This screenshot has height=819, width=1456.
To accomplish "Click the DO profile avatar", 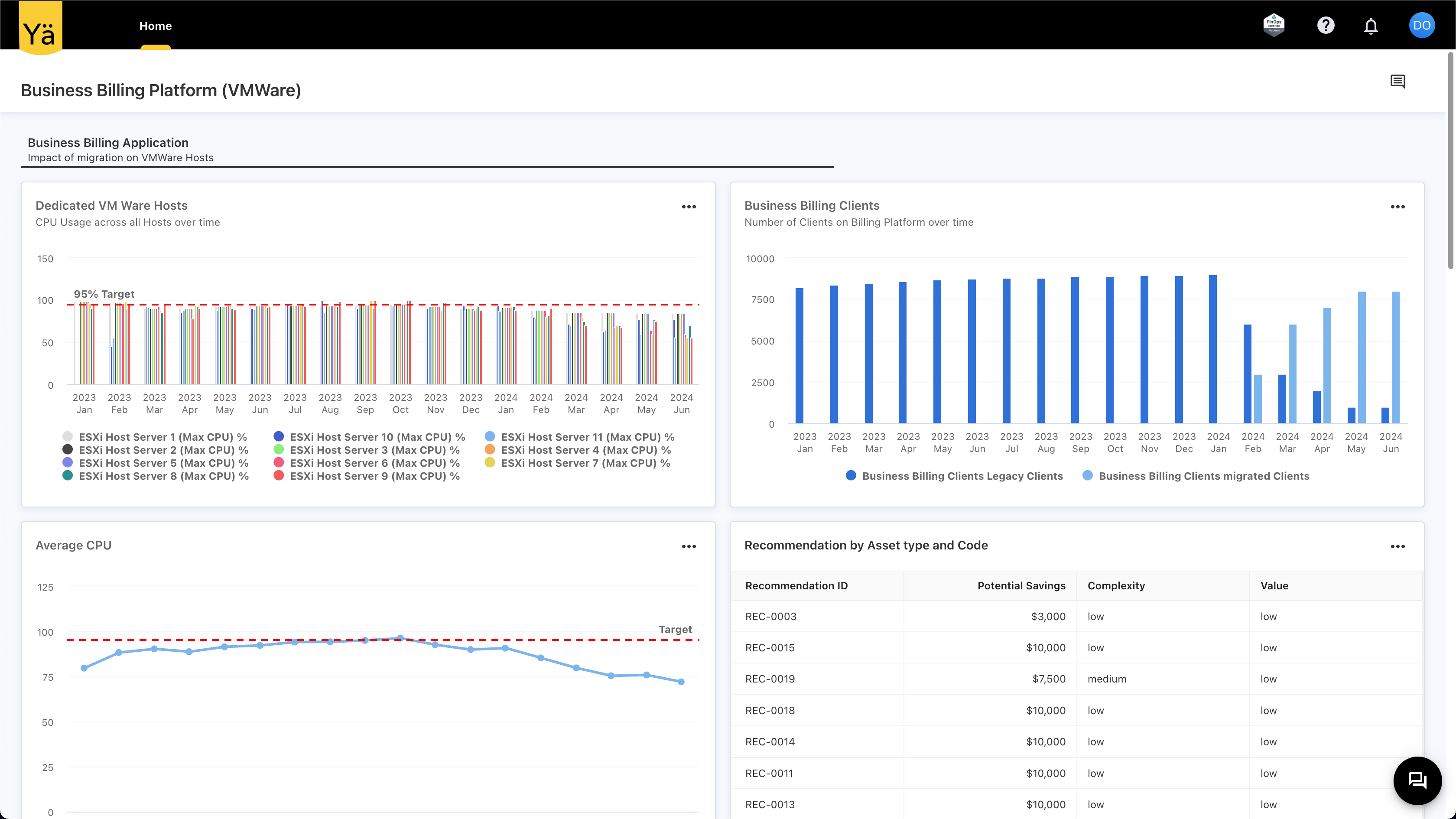I will click(1422, 25).
